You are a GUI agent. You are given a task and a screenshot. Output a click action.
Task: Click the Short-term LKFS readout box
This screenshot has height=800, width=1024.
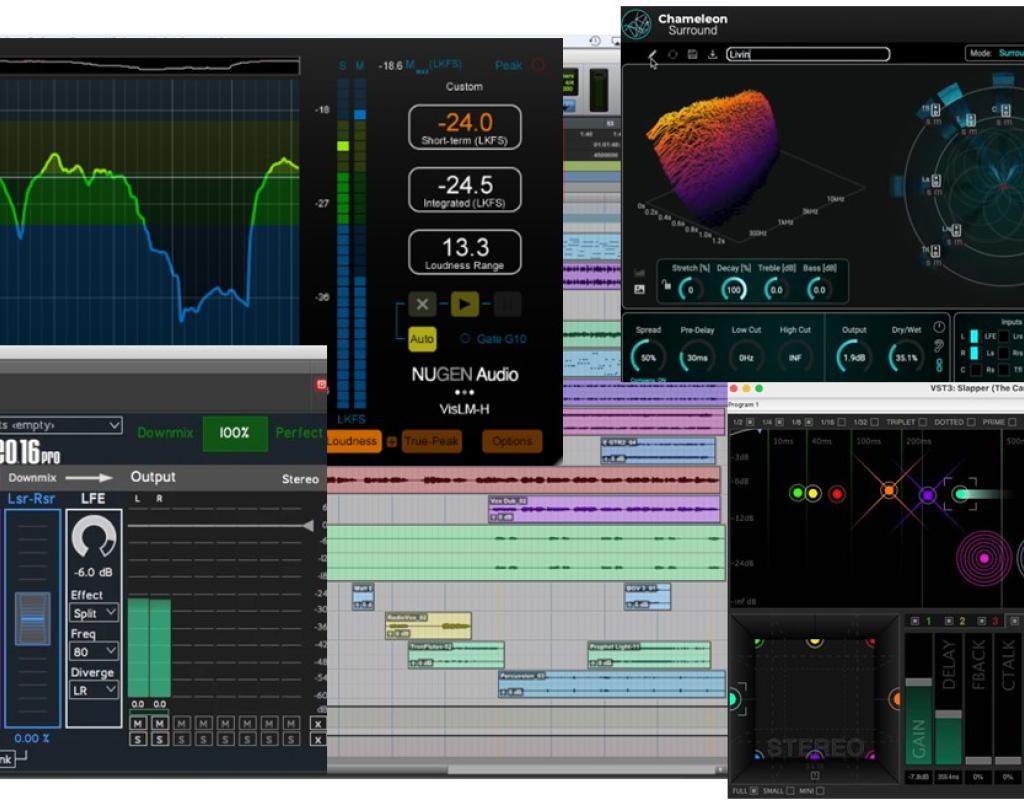click(x=465, y=127)
